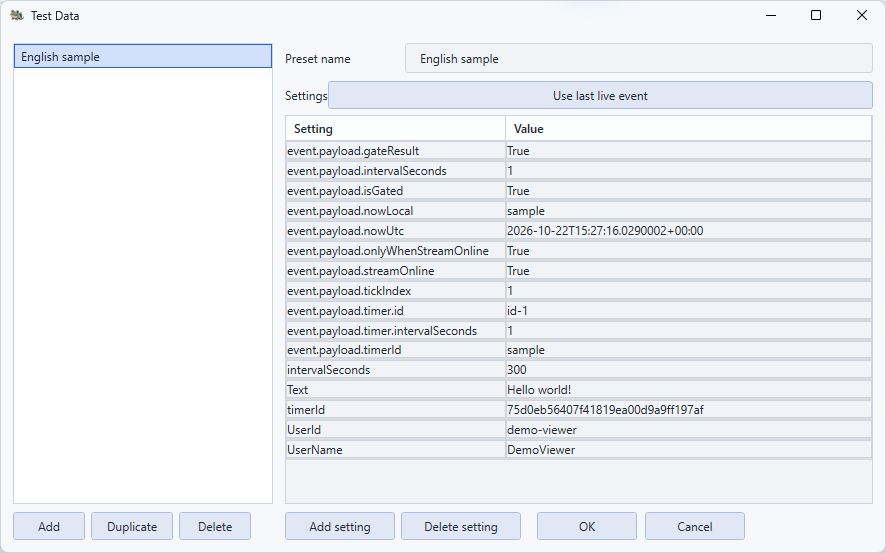886x553 pixels.
Task: Select event.payload.timerId setting cell
Action: tap(396, 350)
